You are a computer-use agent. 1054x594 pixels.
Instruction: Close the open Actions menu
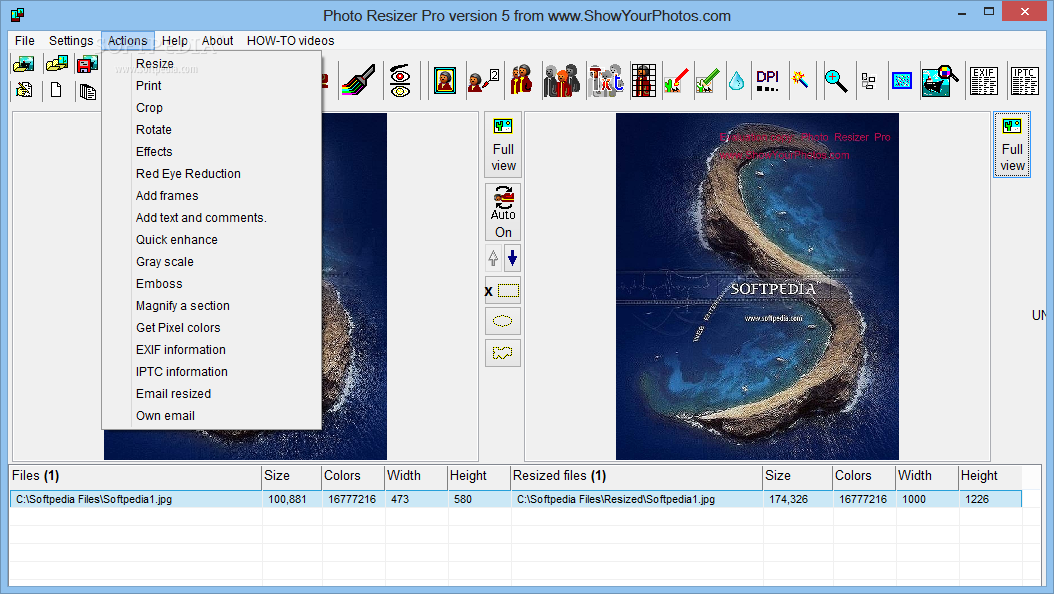point(128,40)
